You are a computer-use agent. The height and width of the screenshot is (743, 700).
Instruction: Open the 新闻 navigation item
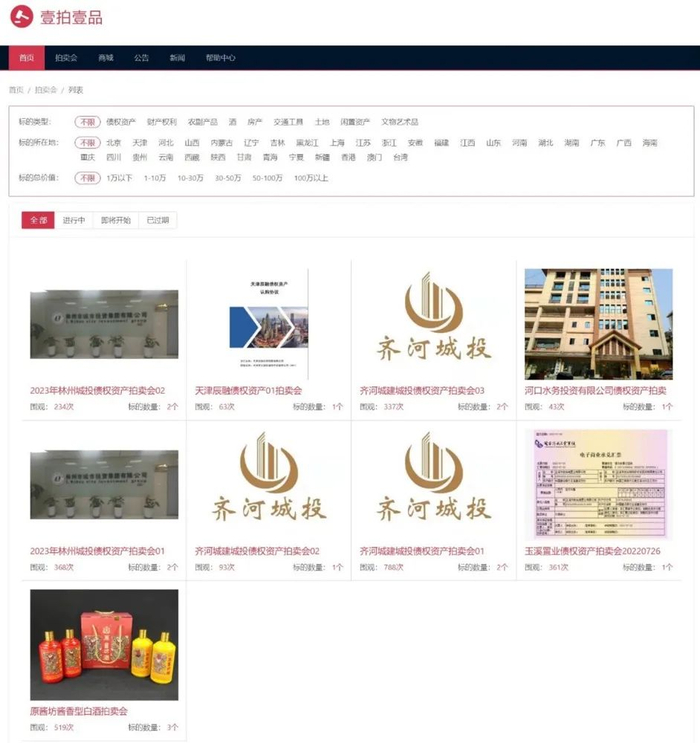click(x=177, y=58)
